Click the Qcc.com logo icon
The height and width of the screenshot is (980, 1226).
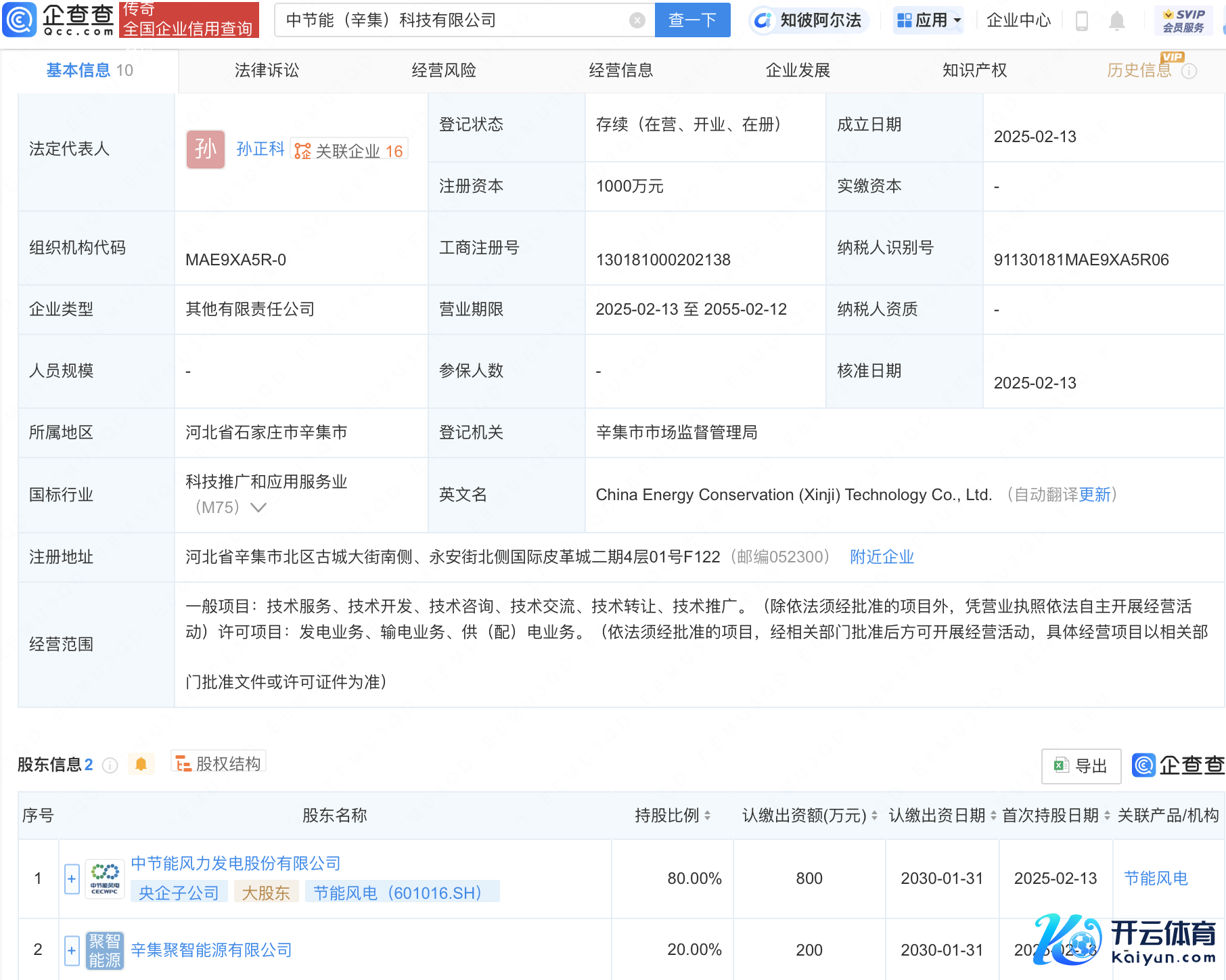(20, 20)
